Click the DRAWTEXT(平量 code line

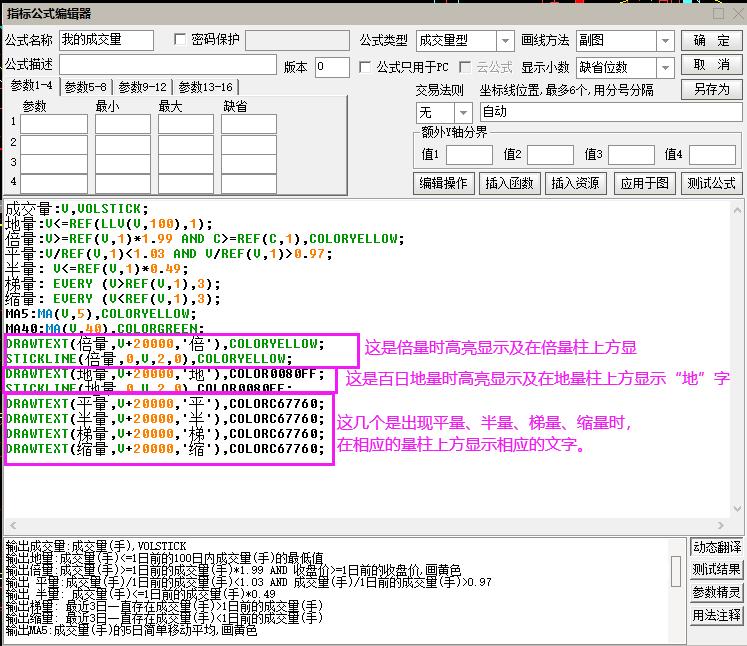(x=165, y=404)
